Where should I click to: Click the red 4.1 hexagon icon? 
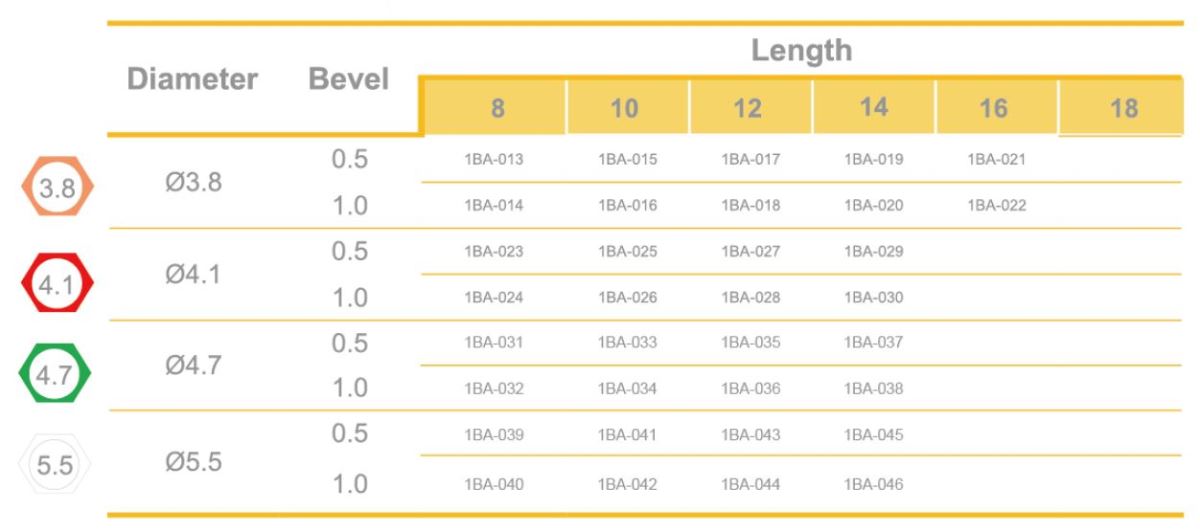pyautogui.click(x=57, y=284)
